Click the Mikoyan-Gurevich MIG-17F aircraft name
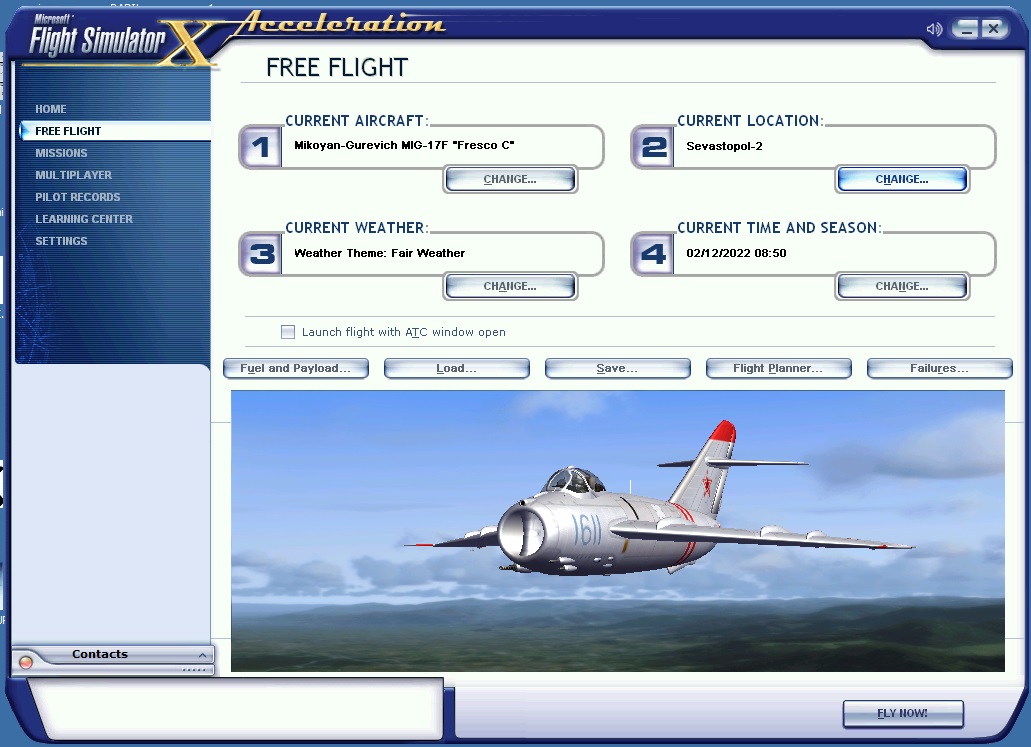 (404, 145)
